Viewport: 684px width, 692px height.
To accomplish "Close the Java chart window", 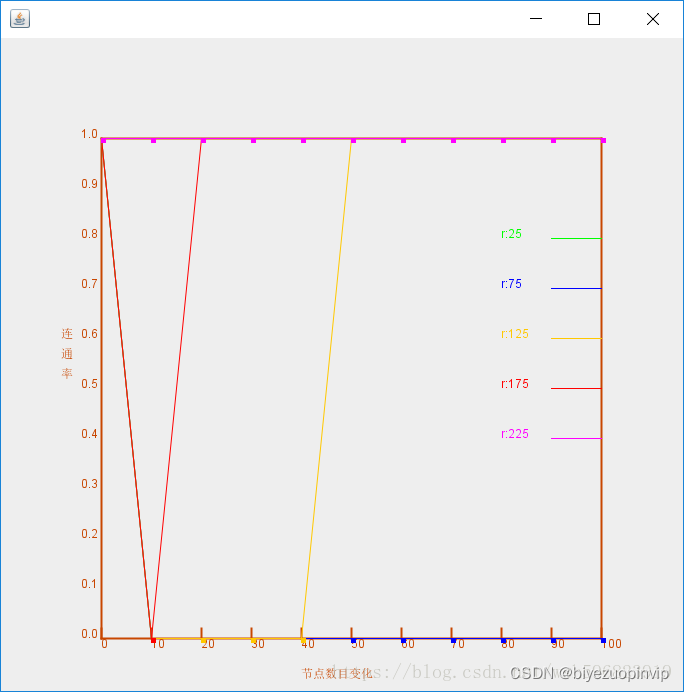I will tap(653, 19).
